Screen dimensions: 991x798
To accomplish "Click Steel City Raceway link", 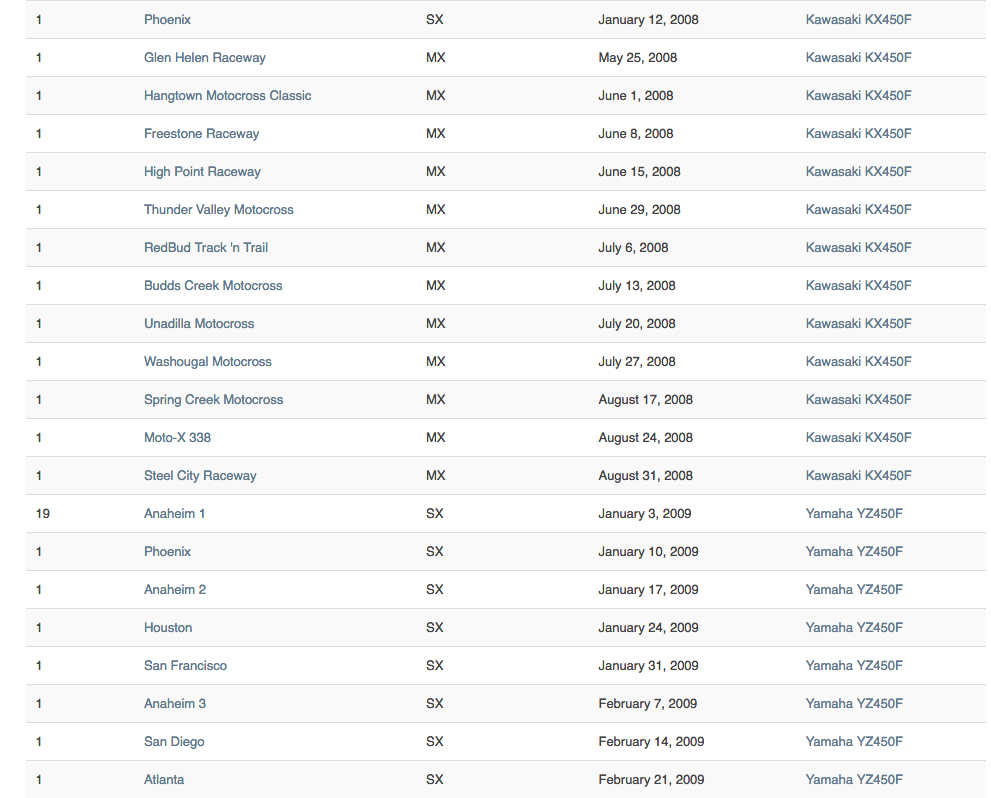I will 200,476.
